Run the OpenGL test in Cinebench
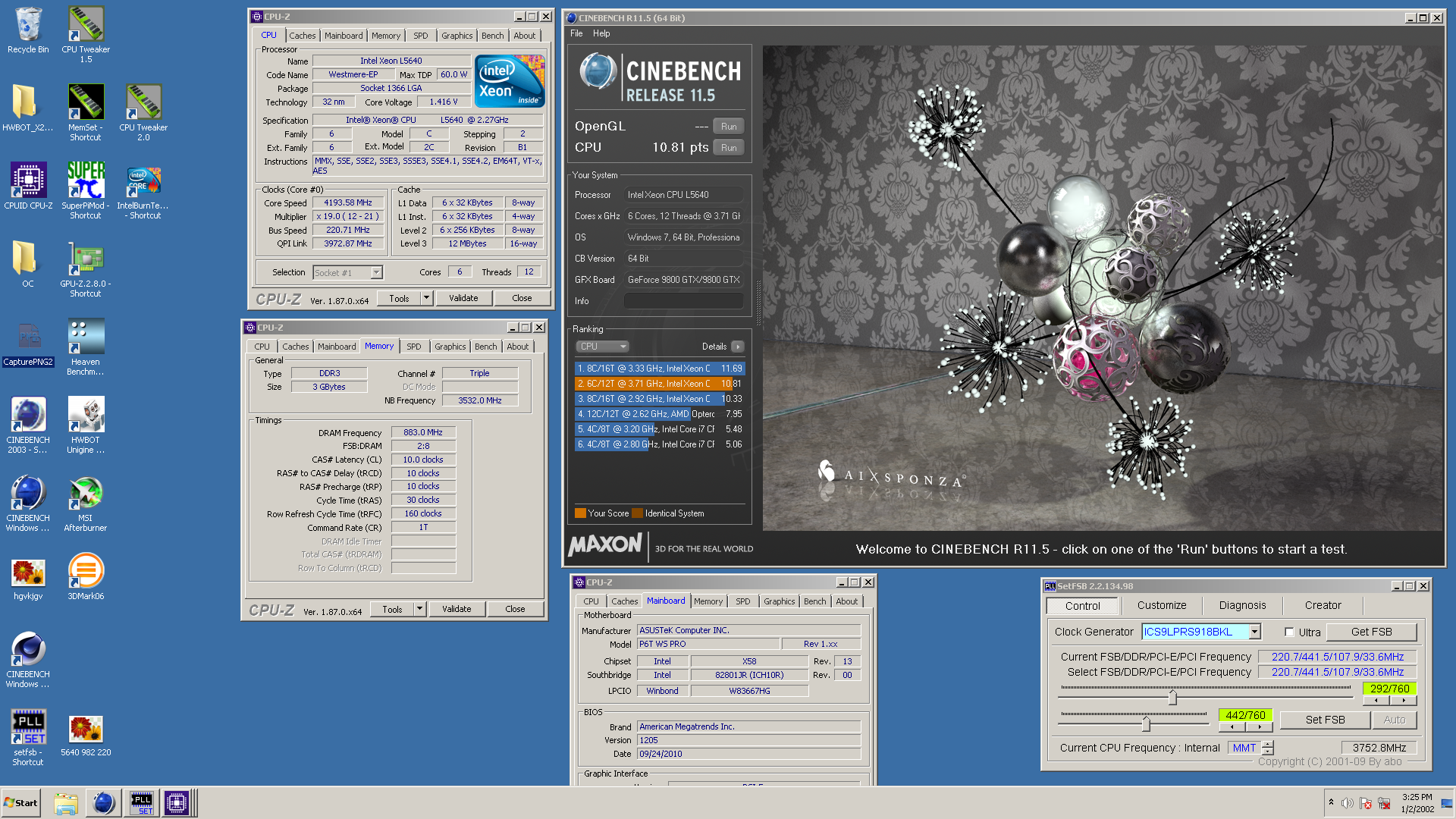Screen dimensions: 1456x819 pyautogui.click(x=728, y=127)
